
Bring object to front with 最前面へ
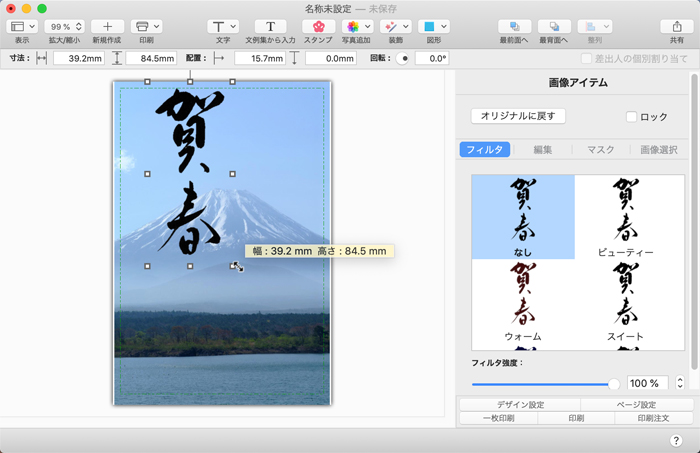click(x=514, y=26)
